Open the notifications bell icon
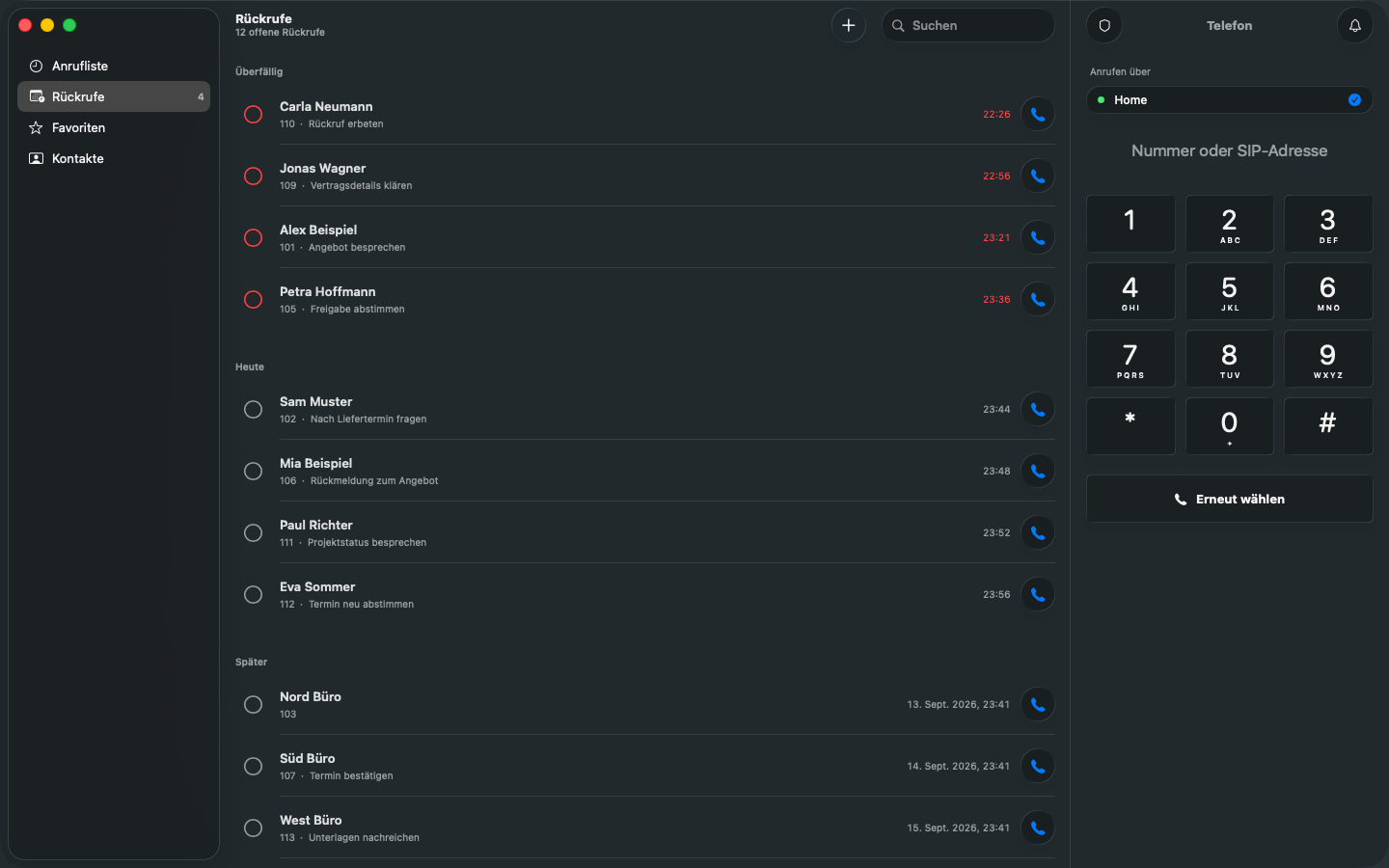 pyautogui.click(x=1355, y=25)
